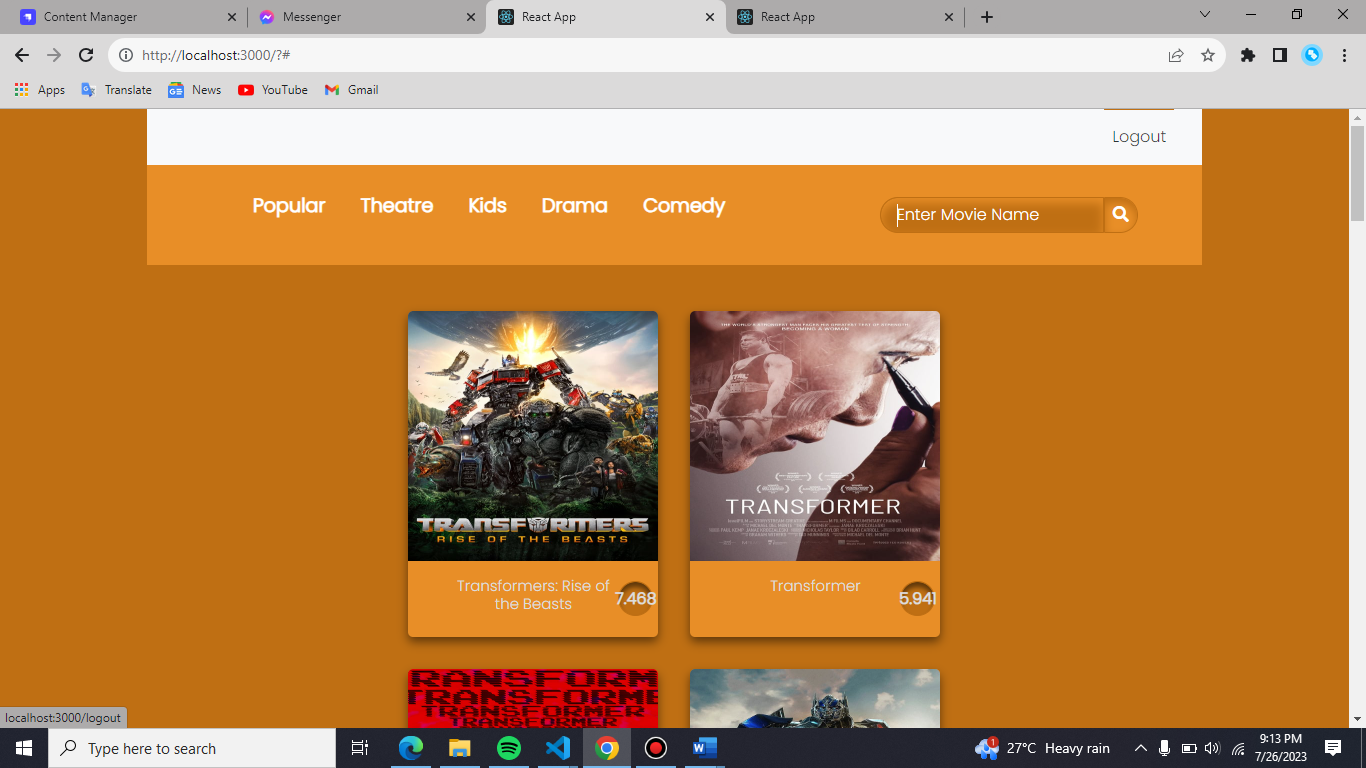This screenshot has height=768, width=1366.
Task: Go back with browser back arrow
Action: click(22, 55)
